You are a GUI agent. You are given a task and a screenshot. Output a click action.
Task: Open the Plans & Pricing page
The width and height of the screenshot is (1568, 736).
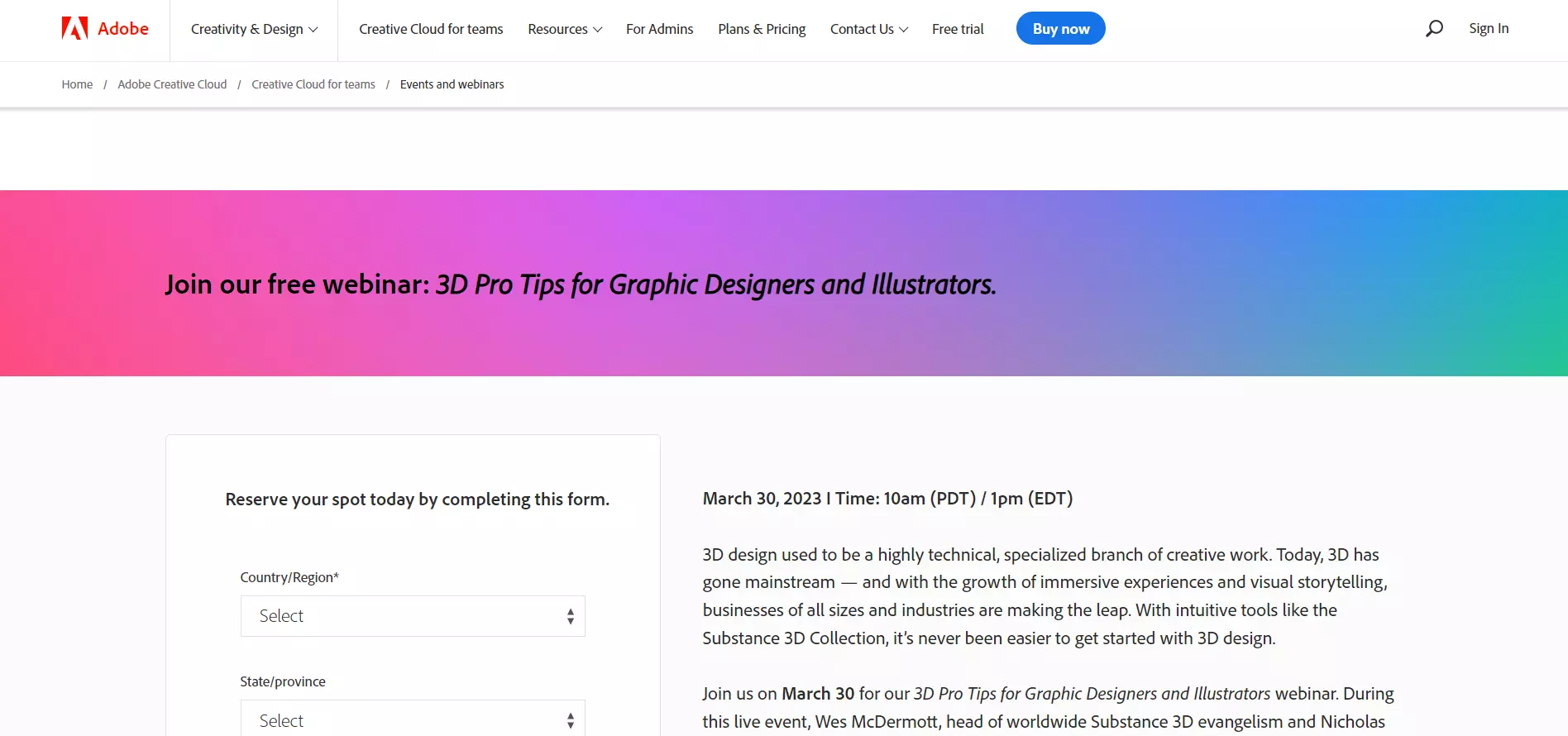762,30
